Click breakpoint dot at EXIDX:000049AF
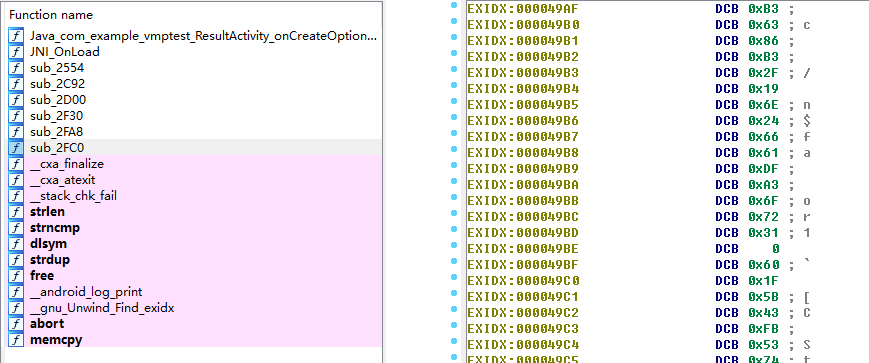The image size is (869, 363). [x=454, y=6]
